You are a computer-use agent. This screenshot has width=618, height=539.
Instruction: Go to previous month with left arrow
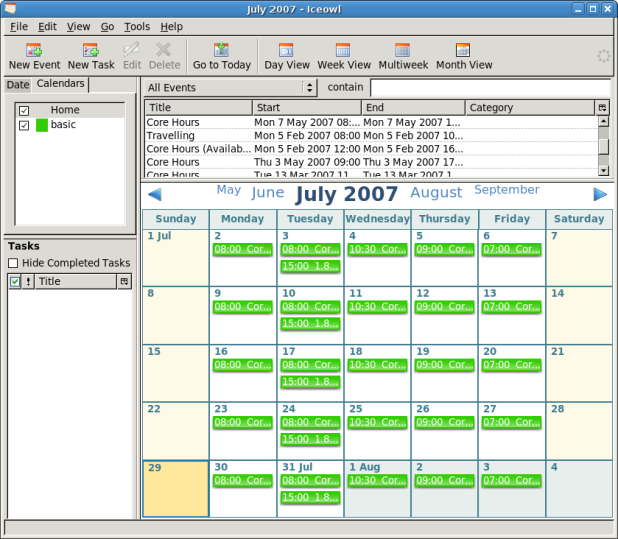154,194
